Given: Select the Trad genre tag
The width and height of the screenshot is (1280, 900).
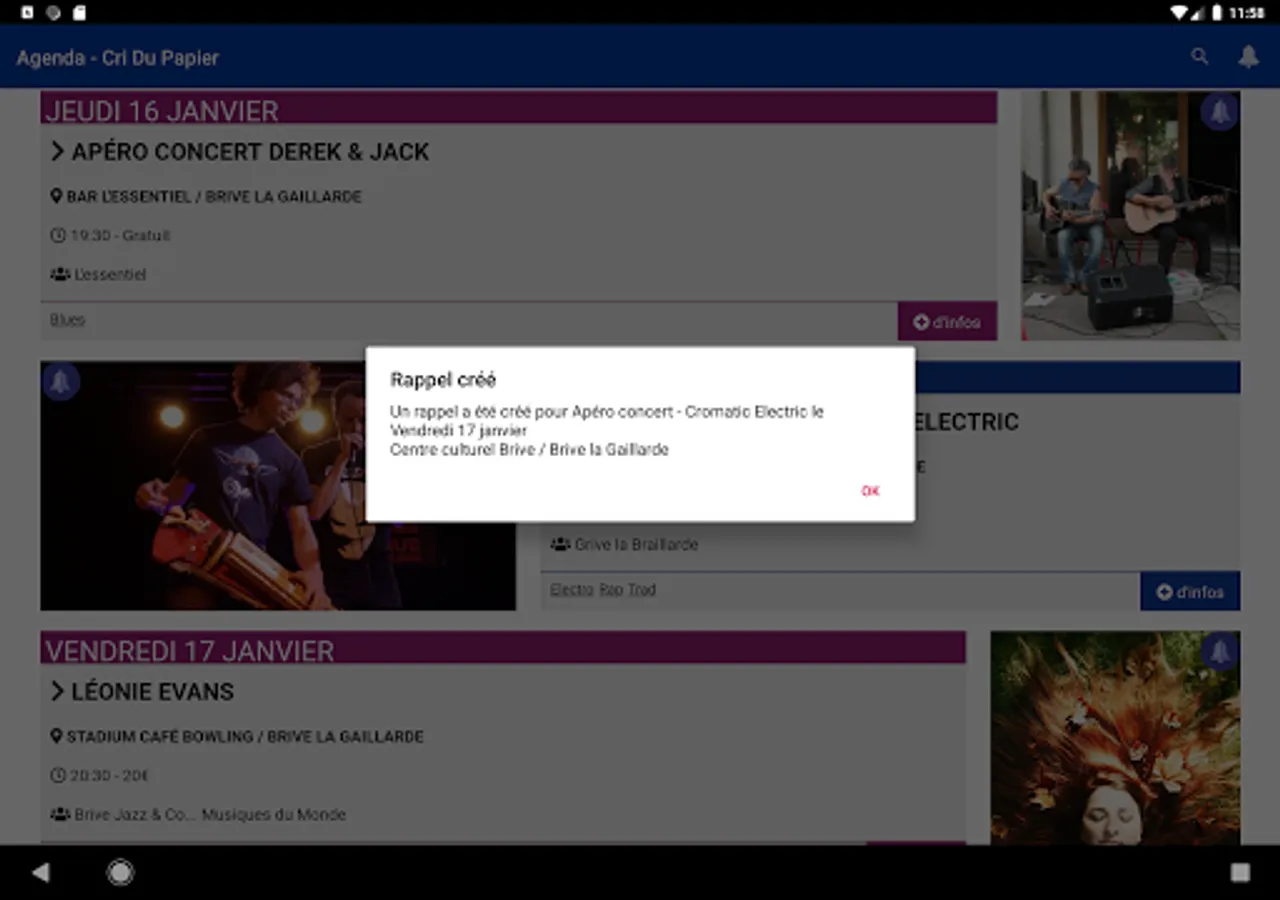Looking at the screenshot, I should 642,590.
